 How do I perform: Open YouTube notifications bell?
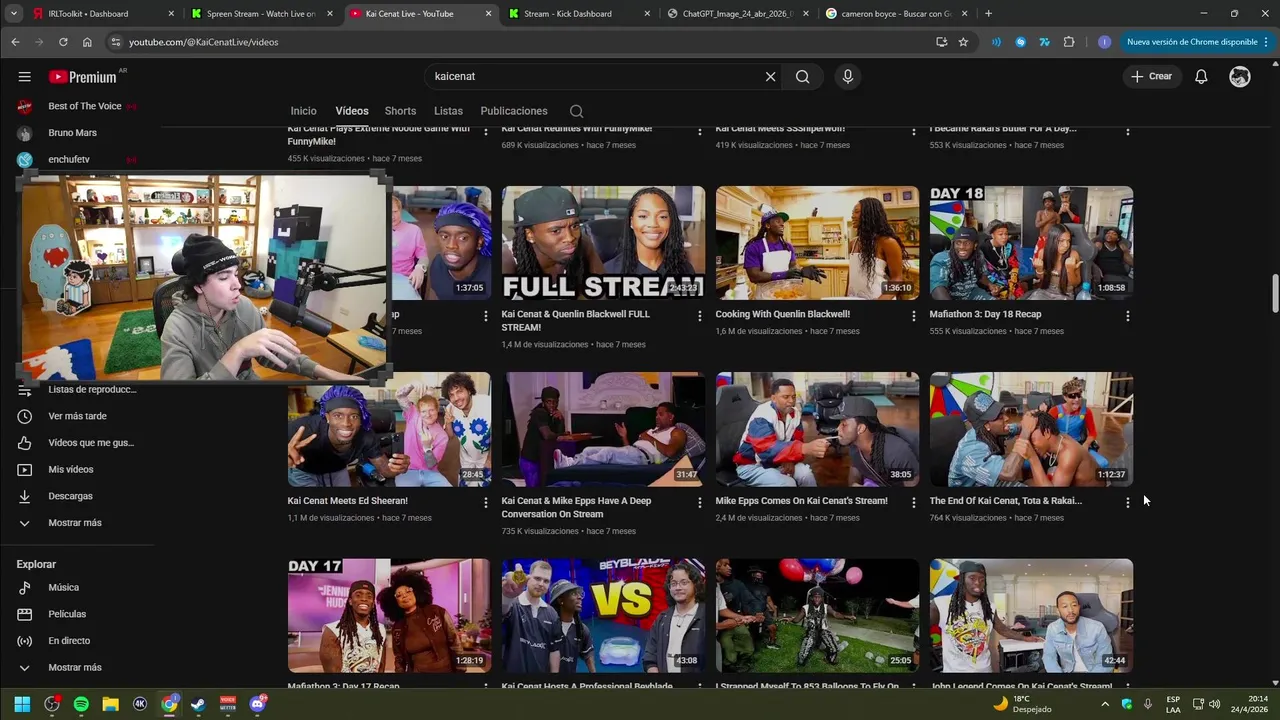tap(1201, 76)
